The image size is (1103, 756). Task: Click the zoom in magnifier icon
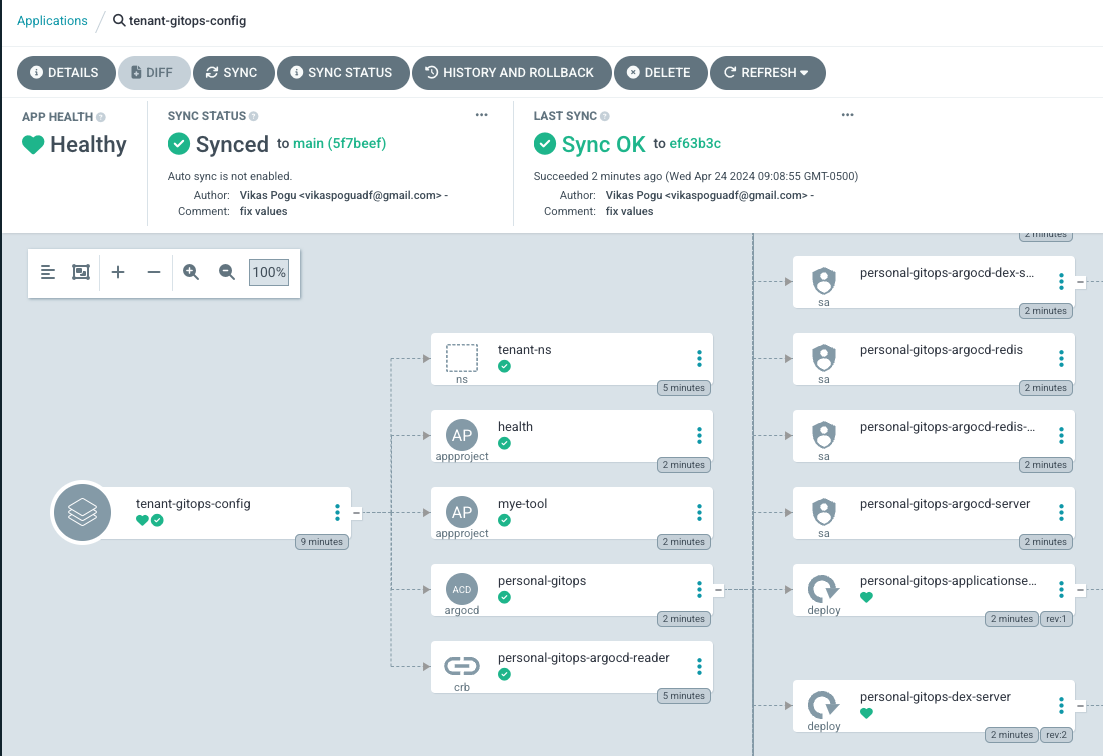click(191, 272)
